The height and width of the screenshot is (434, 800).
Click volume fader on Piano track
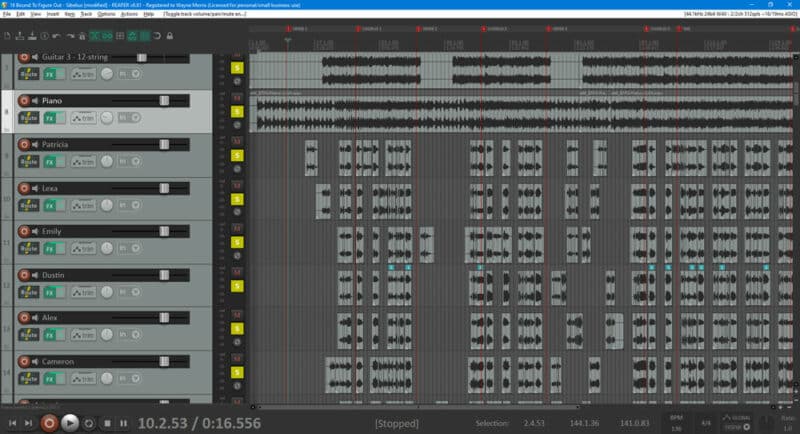click(164, 100)
